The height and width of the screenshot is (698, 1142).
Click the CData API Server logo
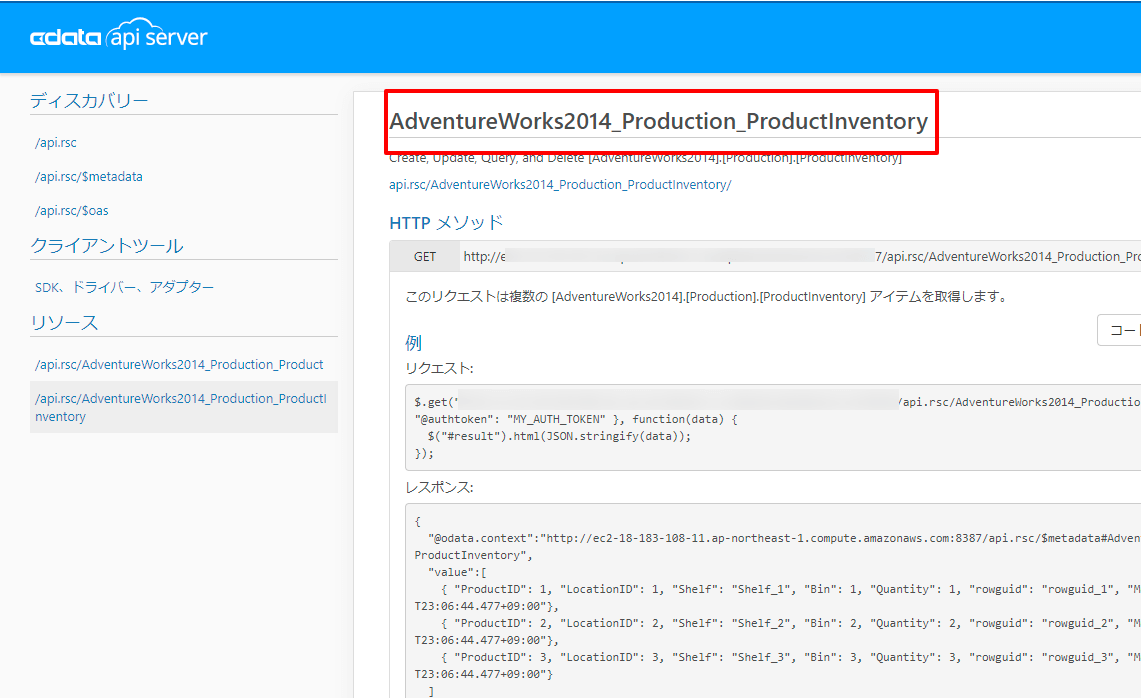(118, 38)
